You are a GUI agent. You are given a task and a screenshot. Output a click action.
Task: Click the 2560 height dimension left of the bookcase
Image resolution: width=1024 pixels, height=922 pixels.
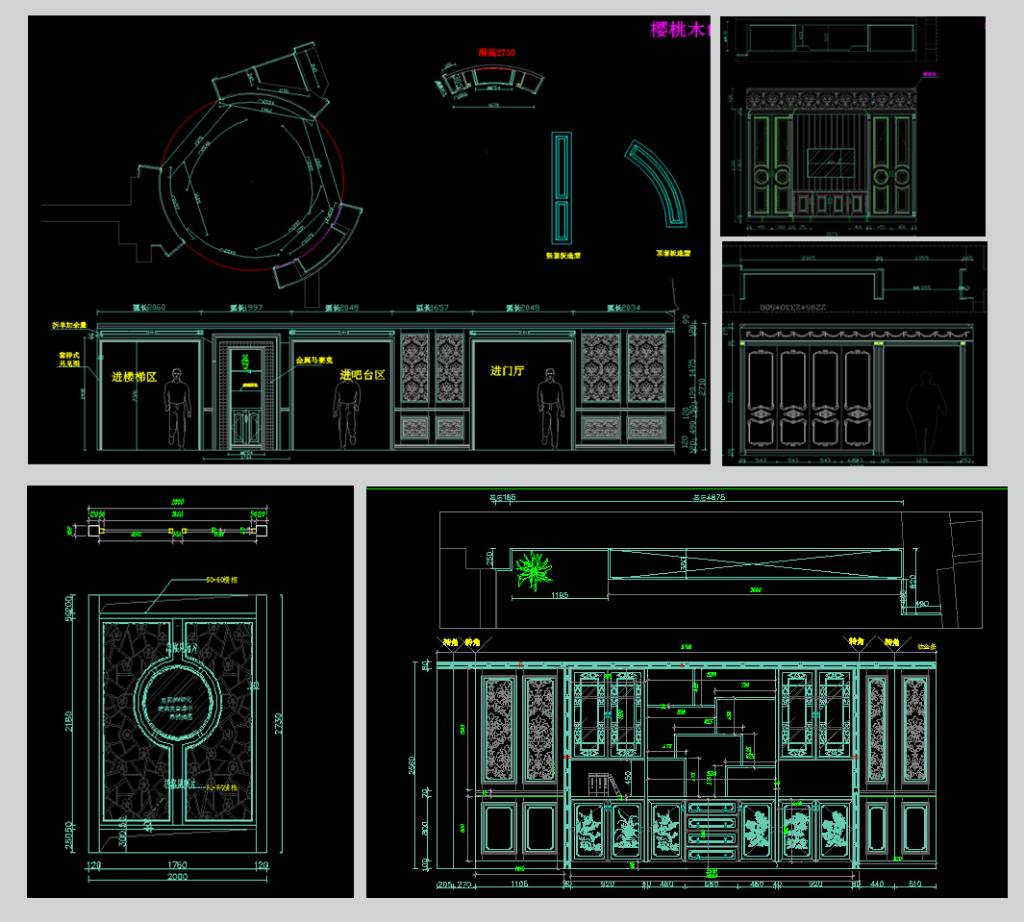(412, 766)
